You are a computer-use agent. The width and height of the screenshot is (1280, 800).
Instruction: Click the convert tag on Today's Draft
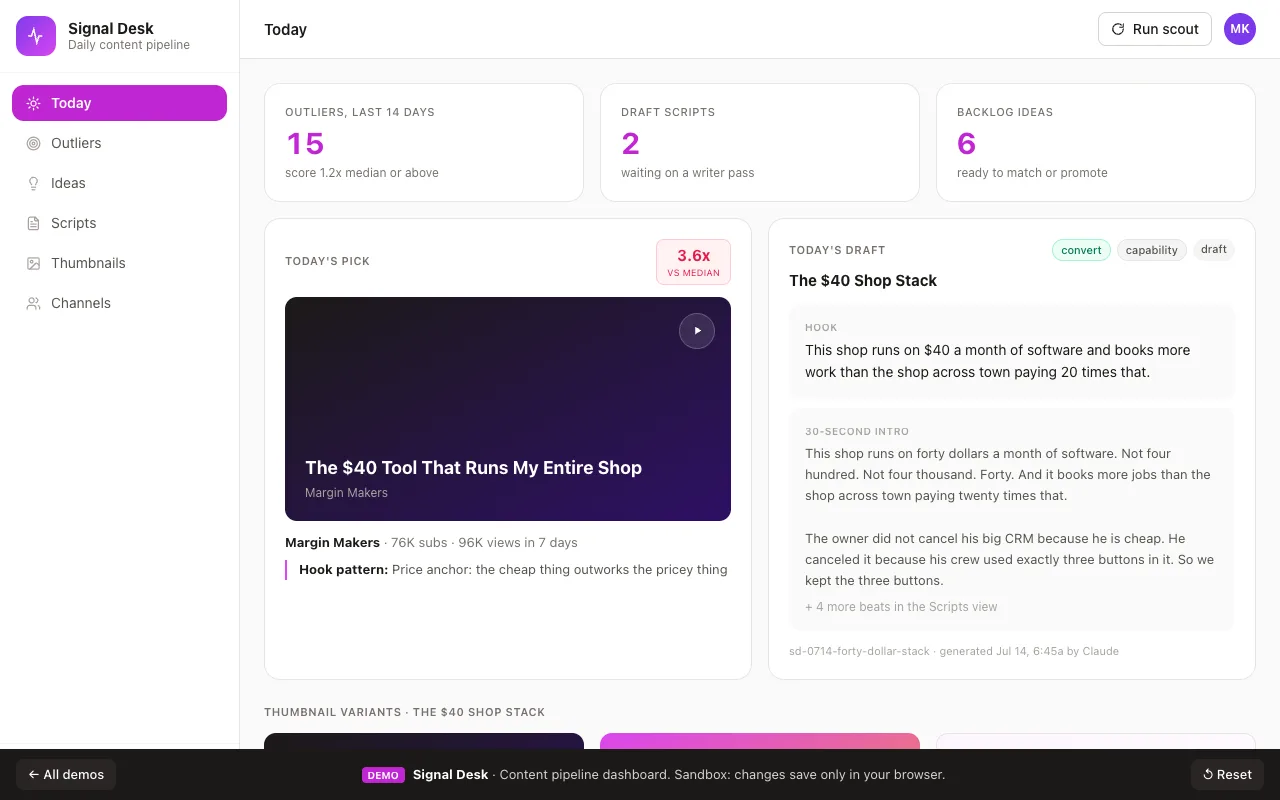pyautogui.click(x=1081, y=250)
